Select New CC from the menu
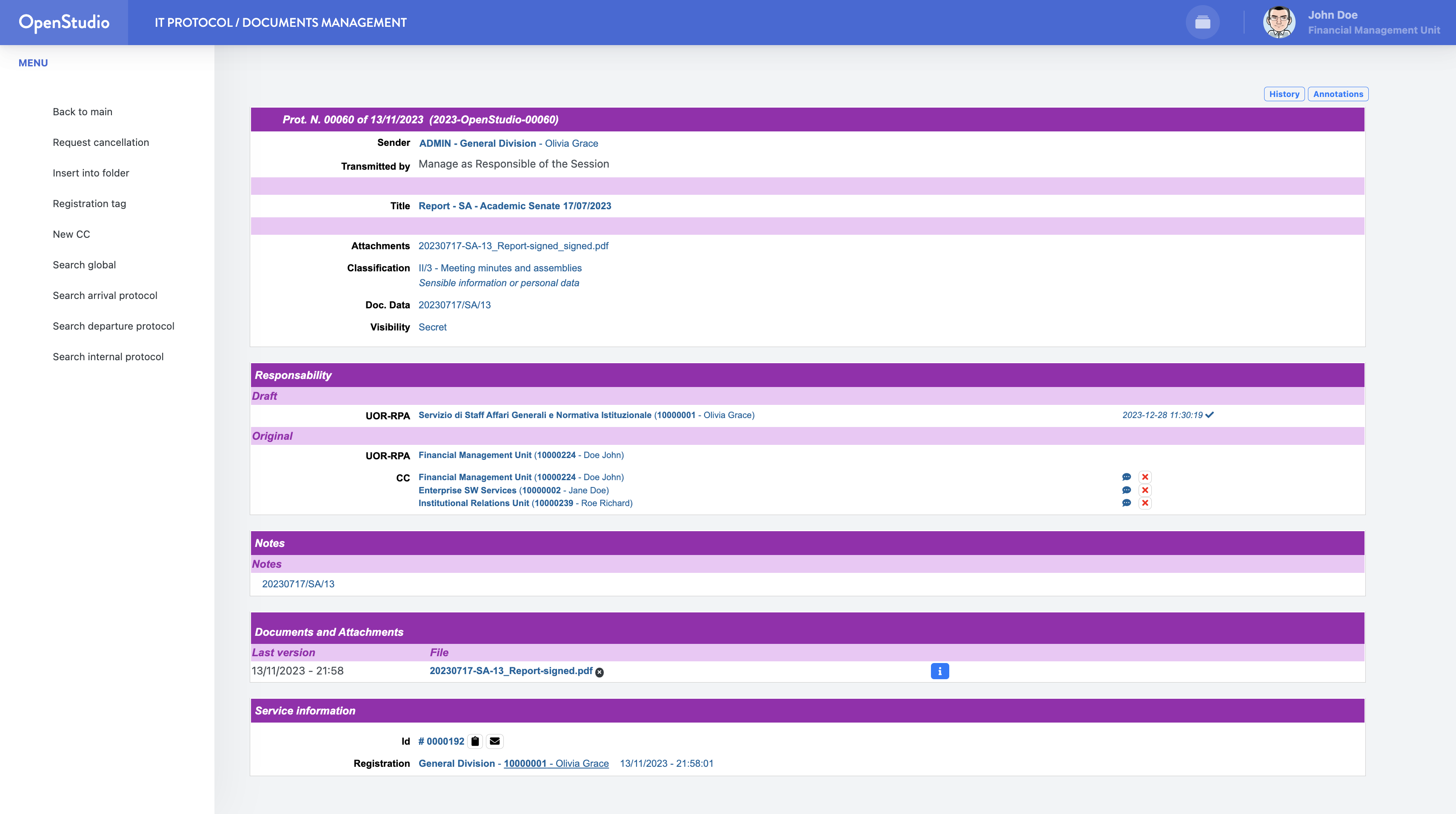This screenshot has height=814, width=1456. [71, 234]
